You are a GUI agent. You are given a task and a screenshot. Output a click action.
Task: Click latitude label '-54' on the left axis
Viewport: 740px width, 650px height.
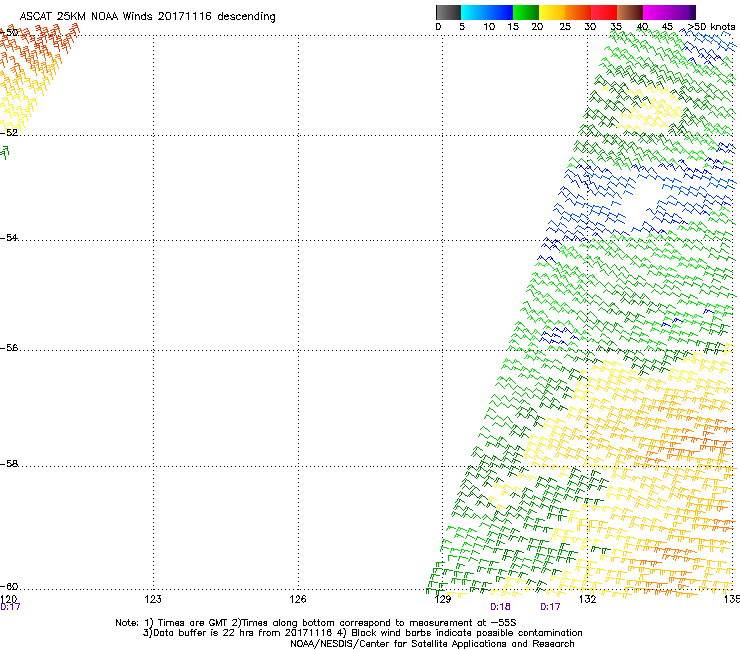[x=9, y=237]
